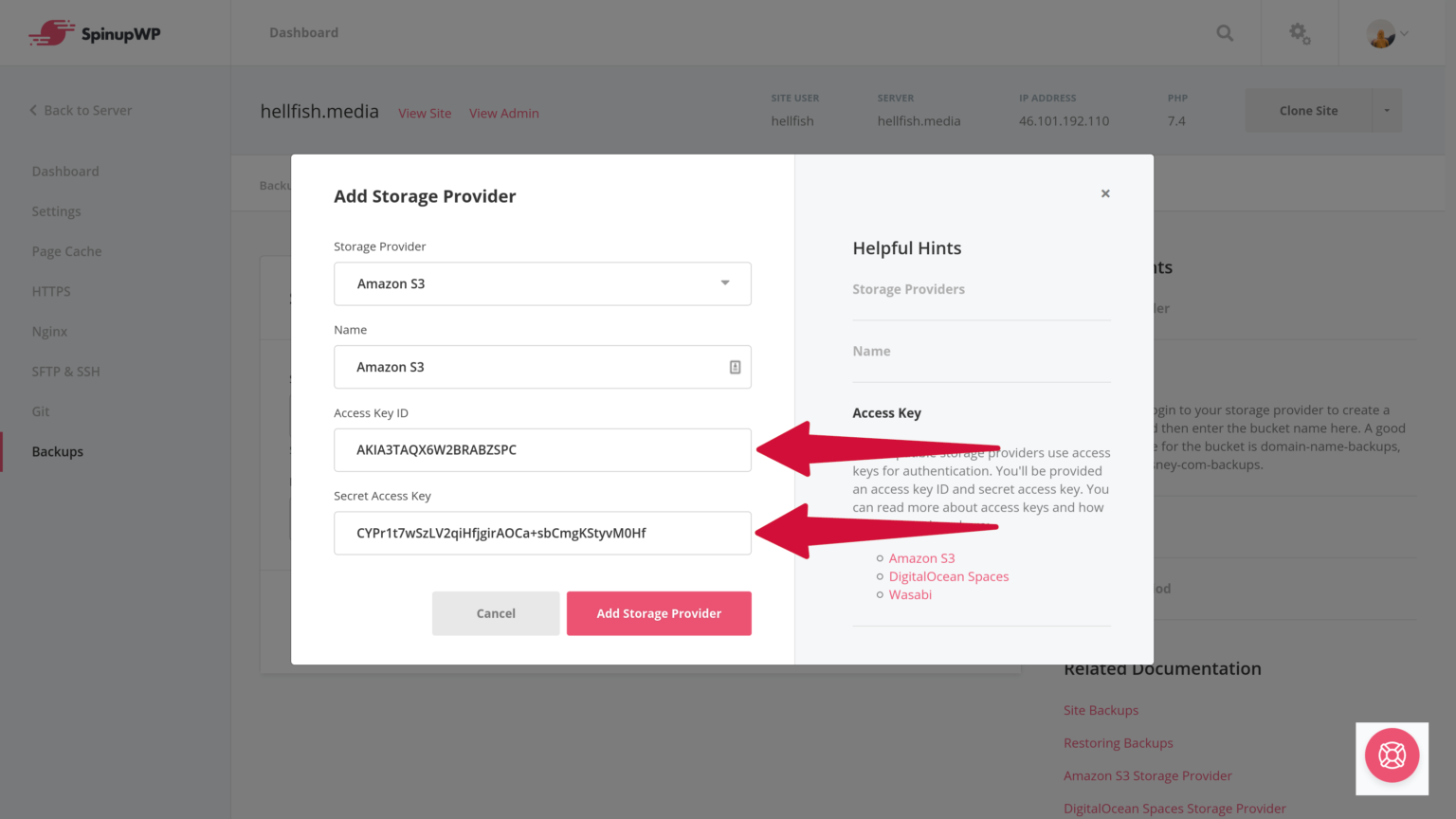Open the user profile avatar

coord(1380,32)
